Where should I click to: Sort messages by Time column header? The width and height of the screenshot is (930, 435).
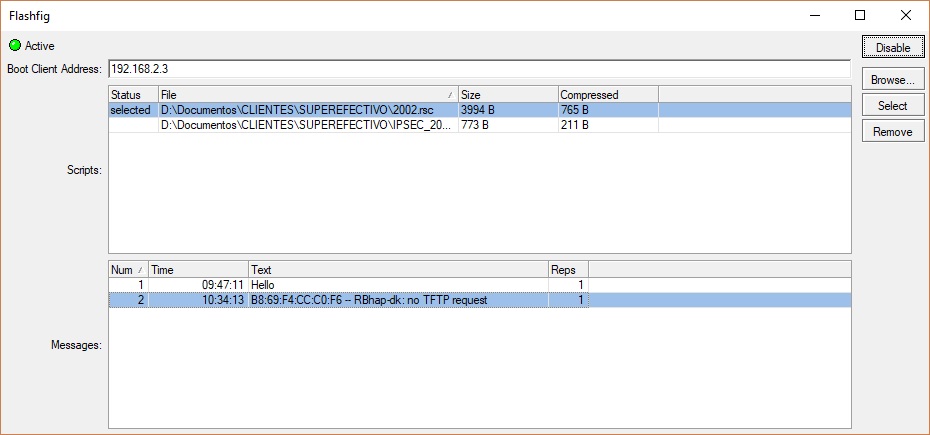[198, 270]
